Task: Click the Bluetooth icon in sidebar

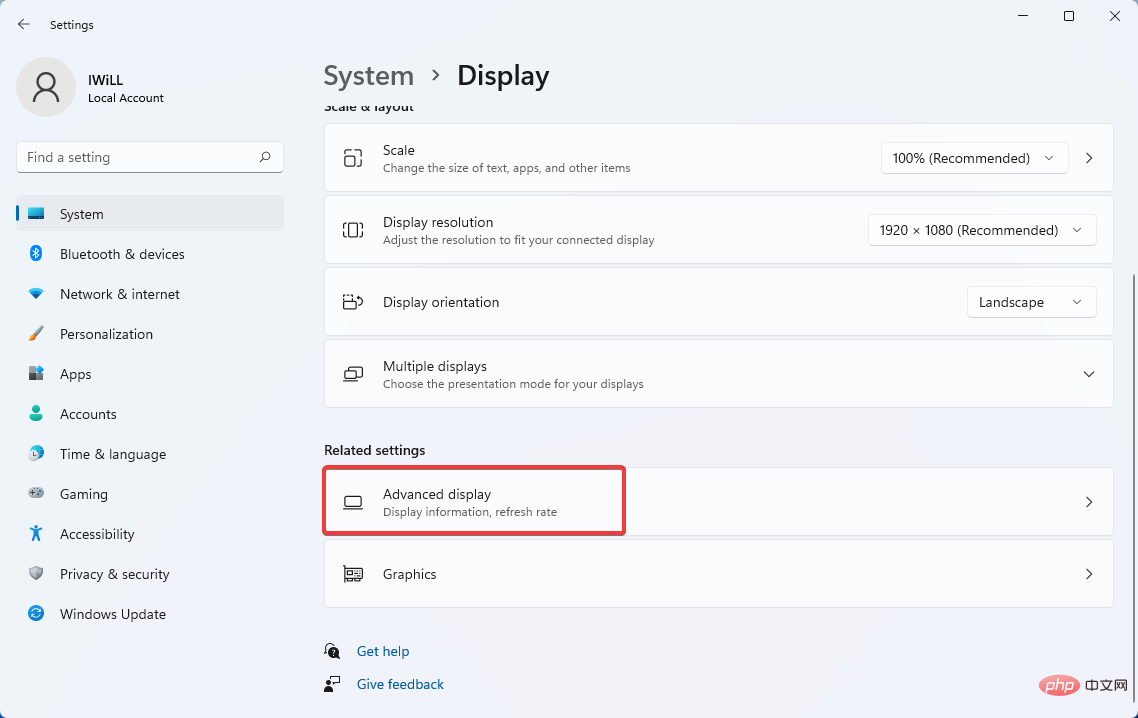Action: tap(36, 253)
